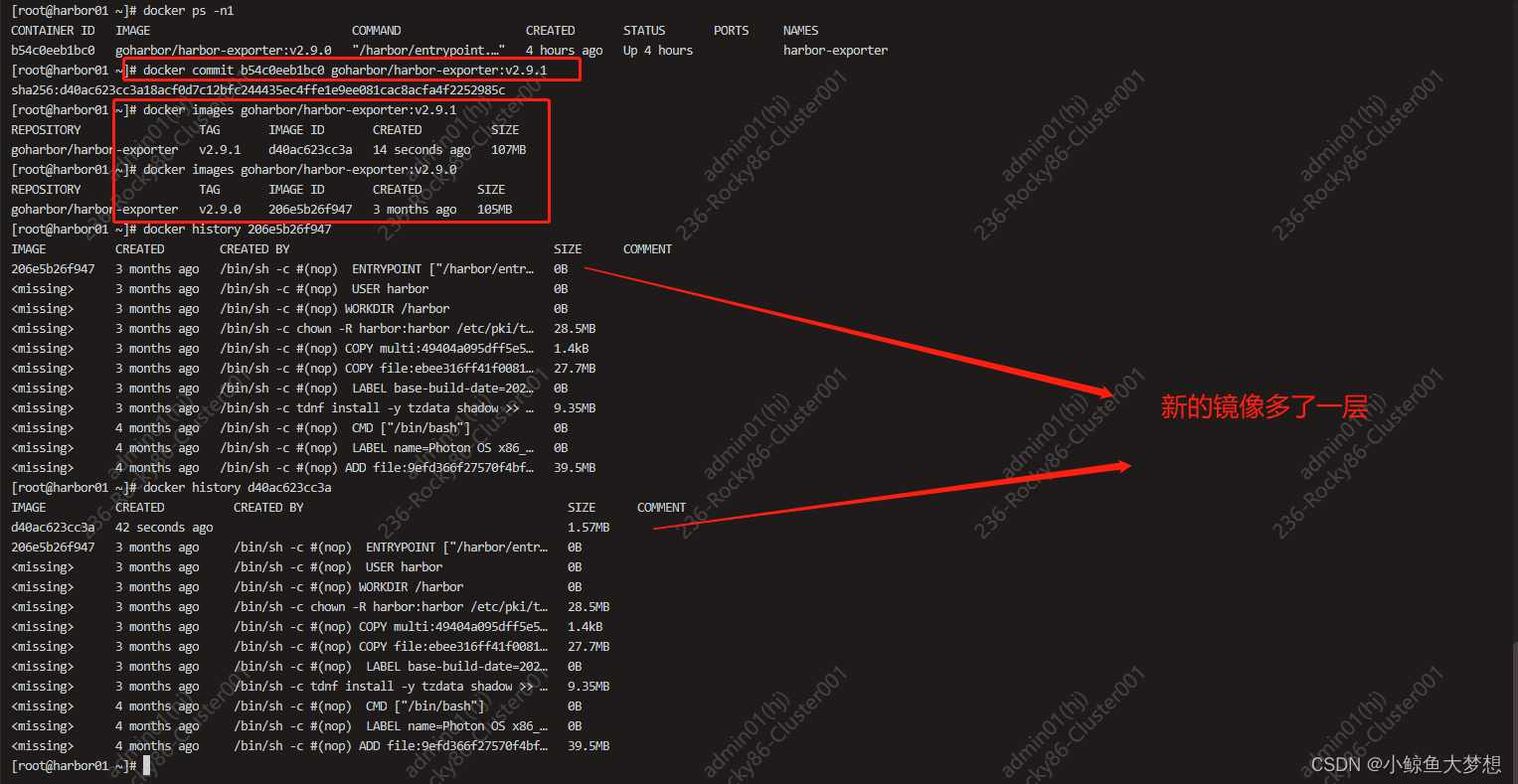The width and height of the screenshot is (1518, 784).
Task: Click the '14 seconds ago' created value
Action: tap(422, 150)
